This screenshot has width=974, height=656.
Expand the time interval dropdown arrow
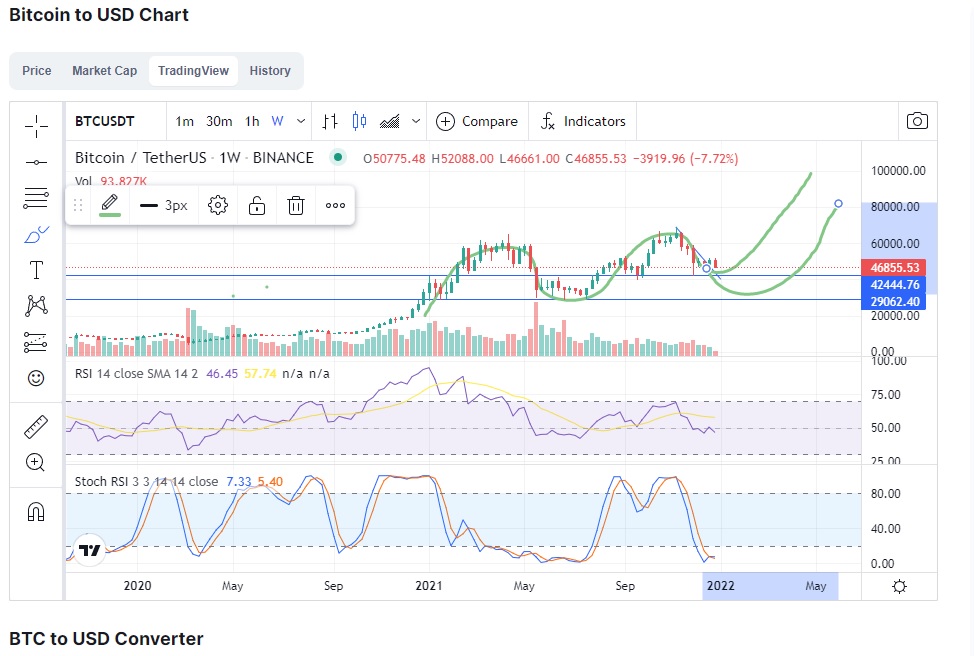coord(301,121)
